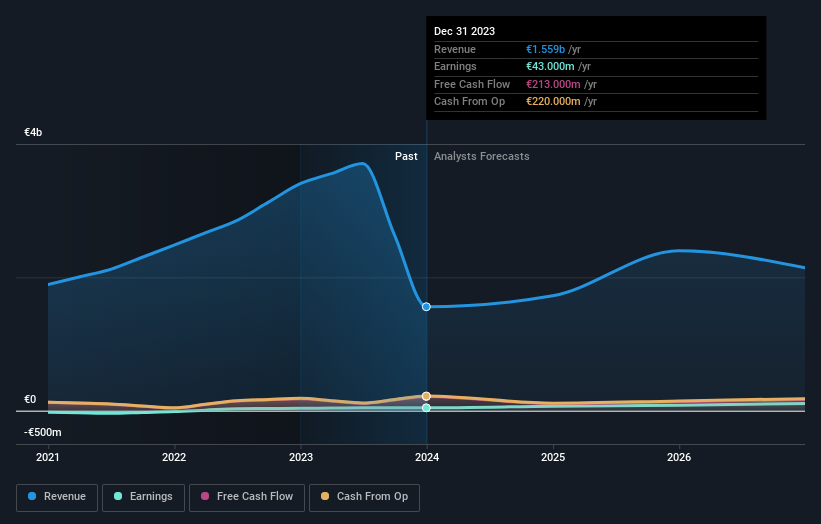Click the Earnings row label in tooltip

point(456,66)
